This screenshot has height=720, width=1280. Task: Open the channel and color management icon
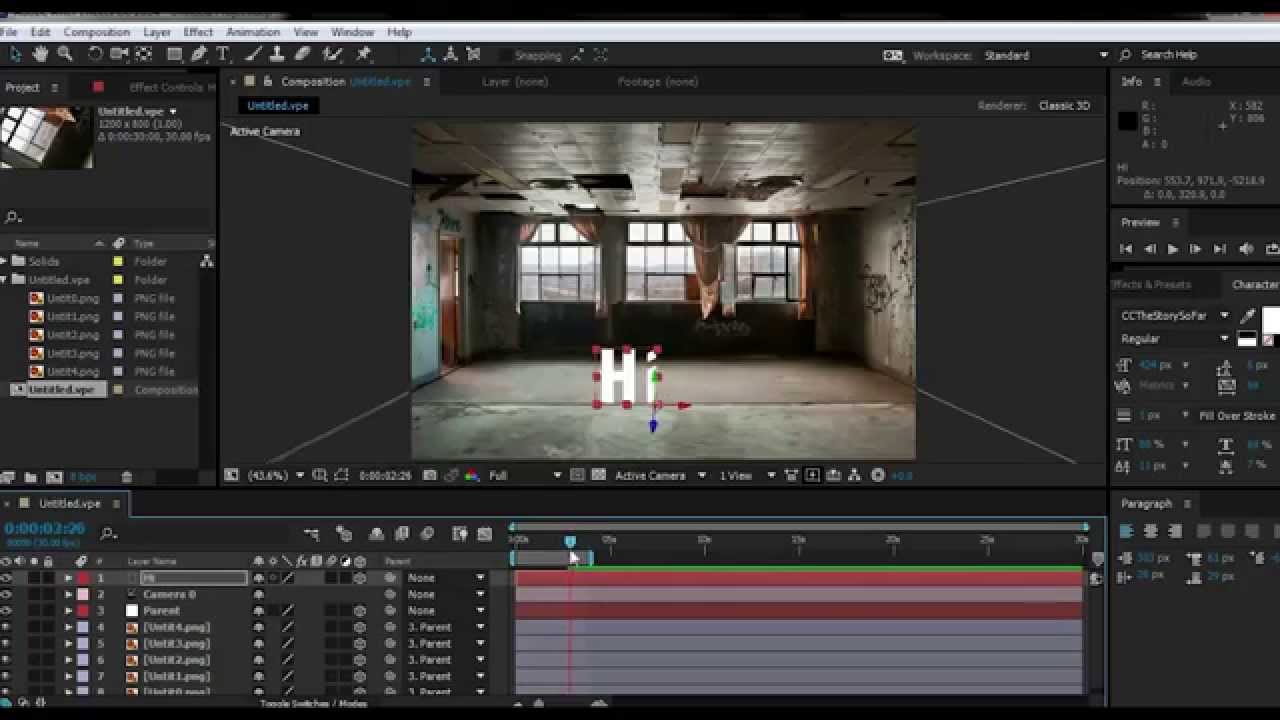(x=471, y=476)
